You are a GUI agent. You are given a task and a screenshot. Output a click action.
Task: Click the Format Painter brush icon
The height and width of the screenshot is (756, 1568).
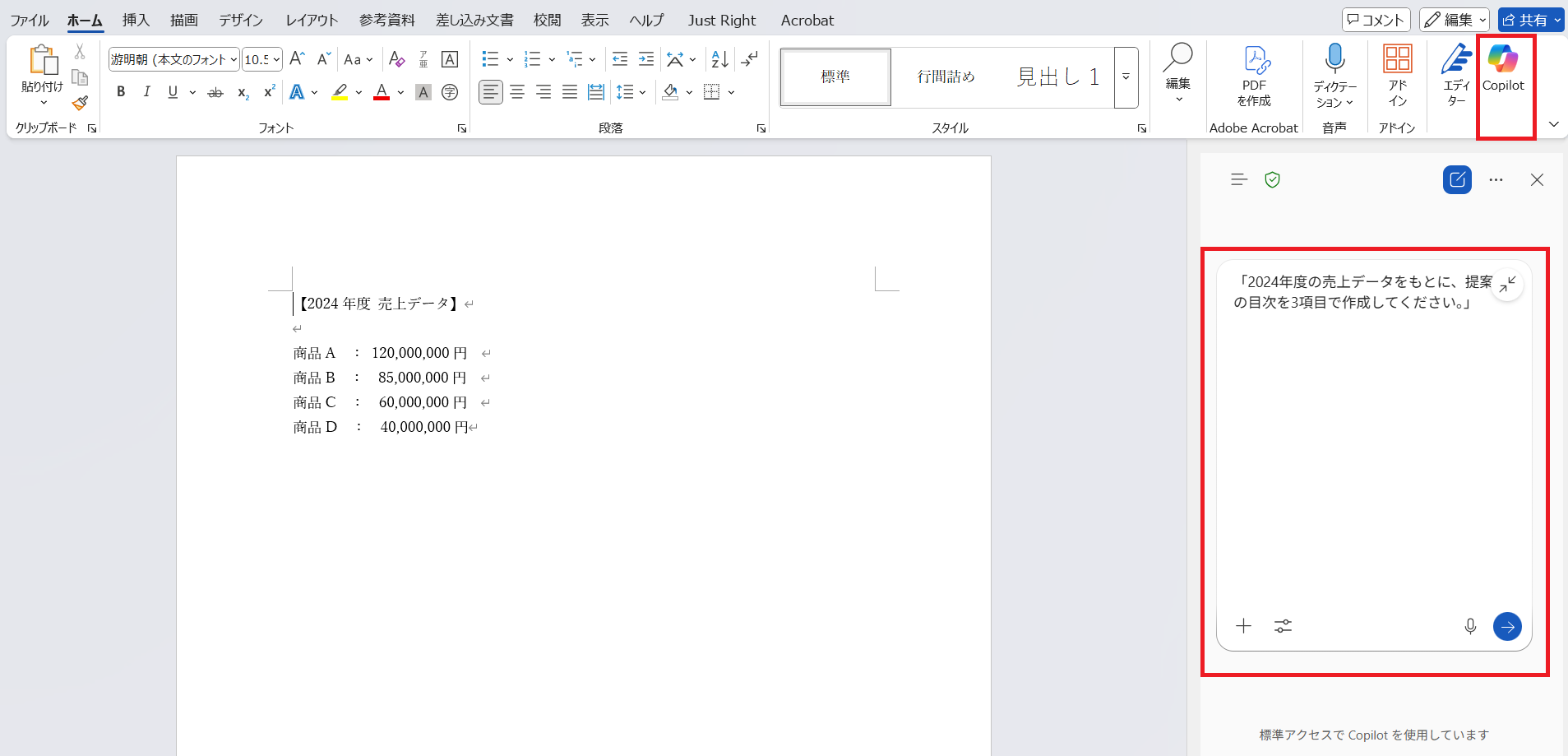(x=80, y=104)
